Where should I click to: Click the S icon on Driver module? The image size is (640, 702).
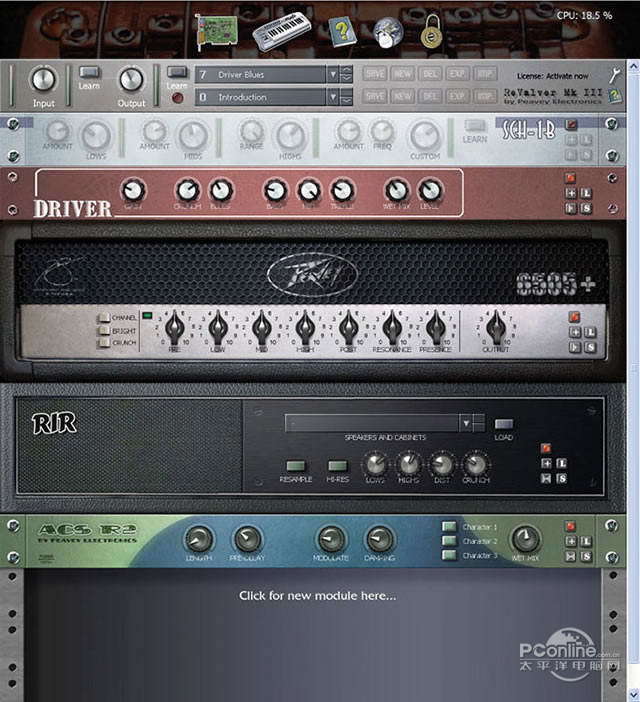[x=586, y=208]
